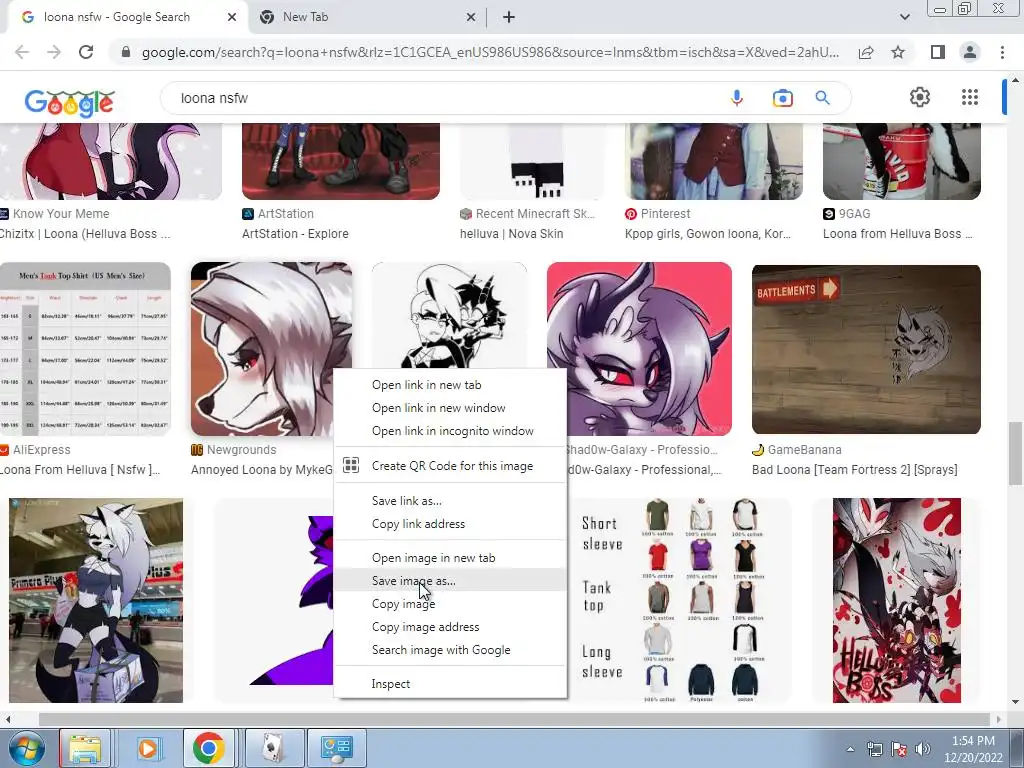Open Chrome side panel icon
This screenshot has width=1024, height=768.
click(938, 52)
